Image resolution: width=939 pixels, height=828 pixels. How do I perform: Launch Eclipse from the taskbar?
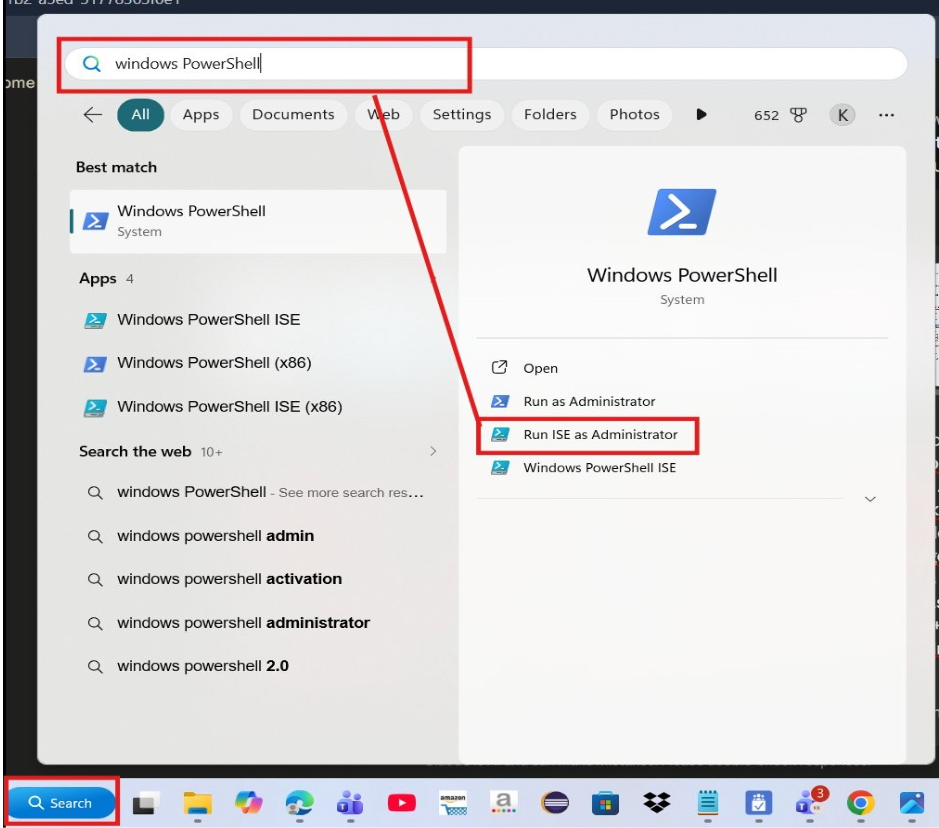[555, 803]
